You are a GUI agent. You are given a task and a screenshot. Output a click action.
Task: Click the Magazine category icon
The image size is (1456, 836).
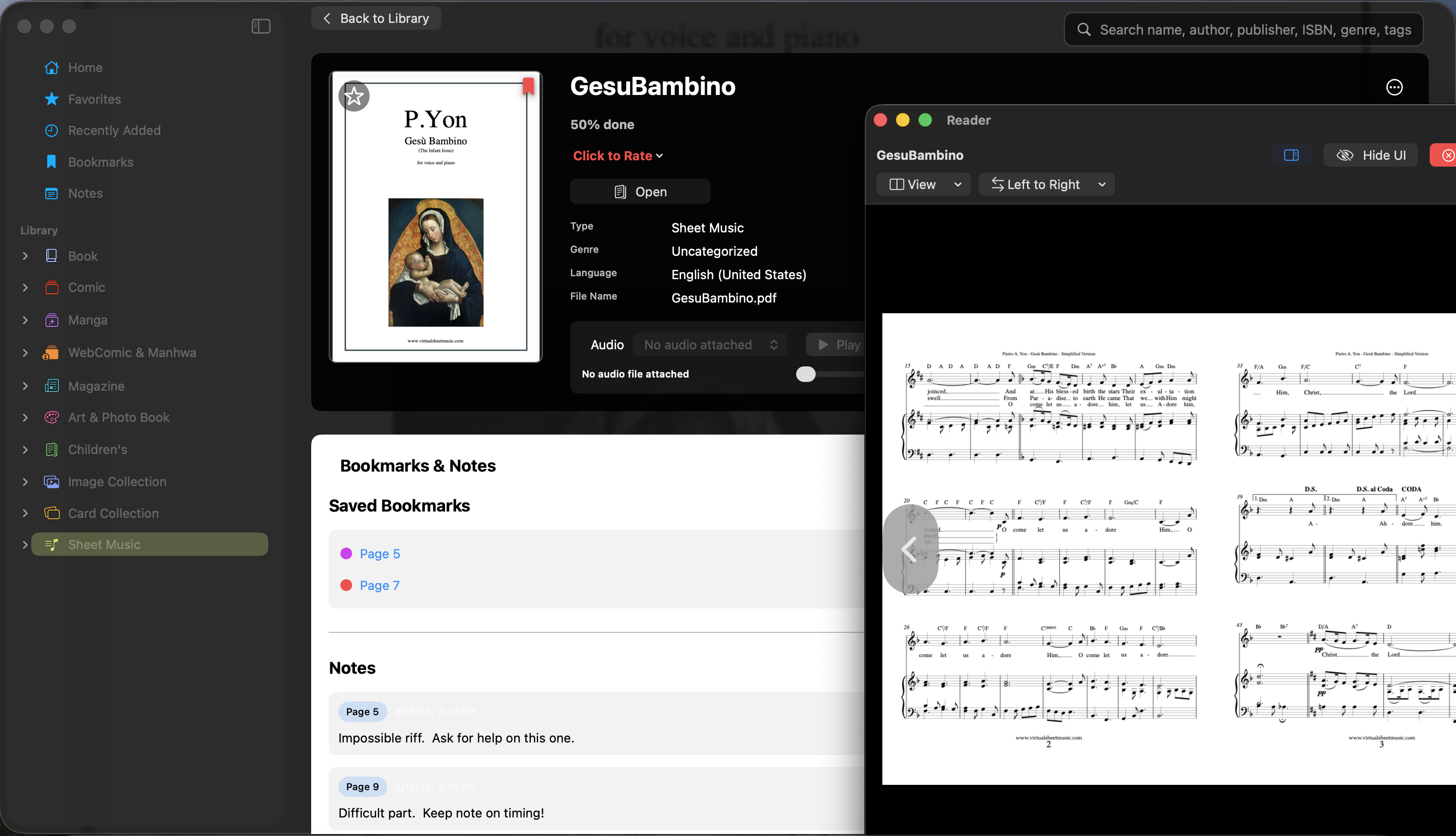coord(52,386)
